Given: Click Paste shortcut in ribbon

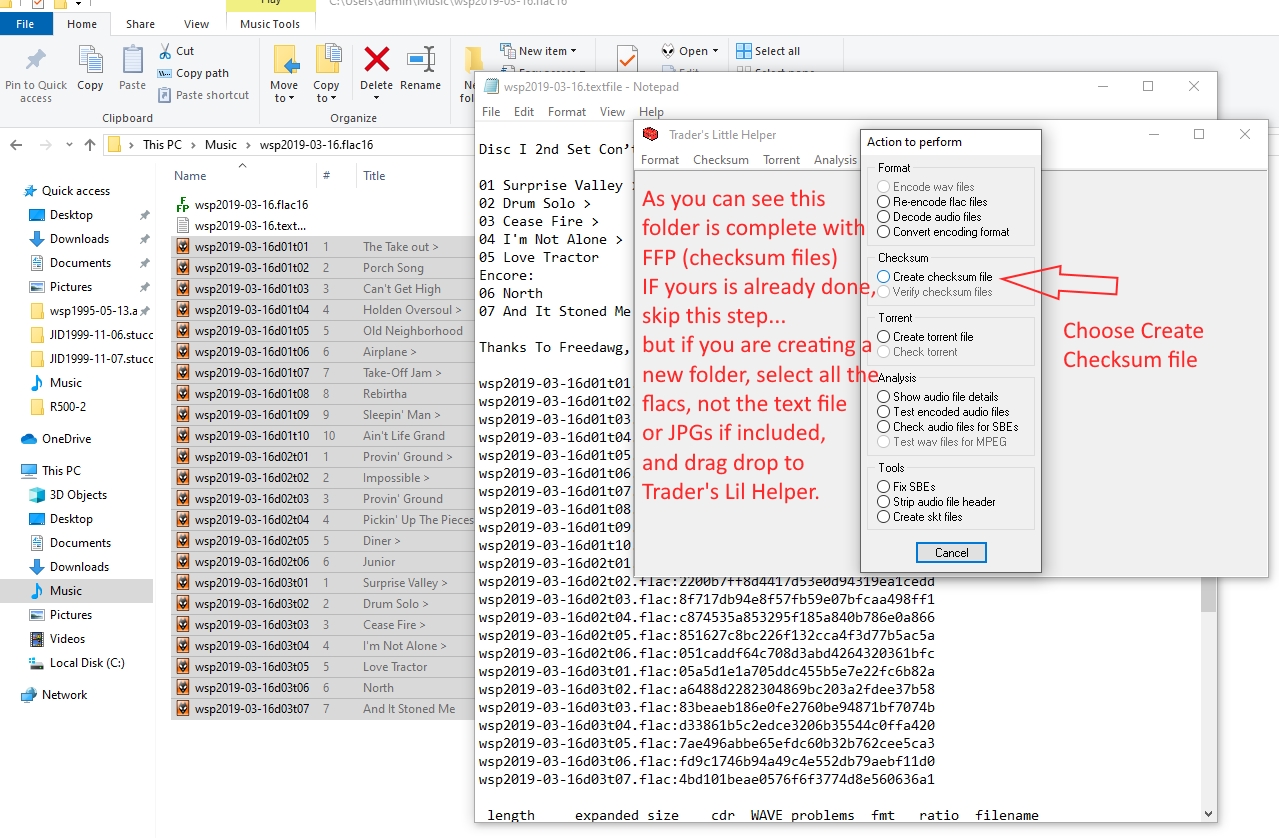Looking at the screenshot, I should [204, 95].
